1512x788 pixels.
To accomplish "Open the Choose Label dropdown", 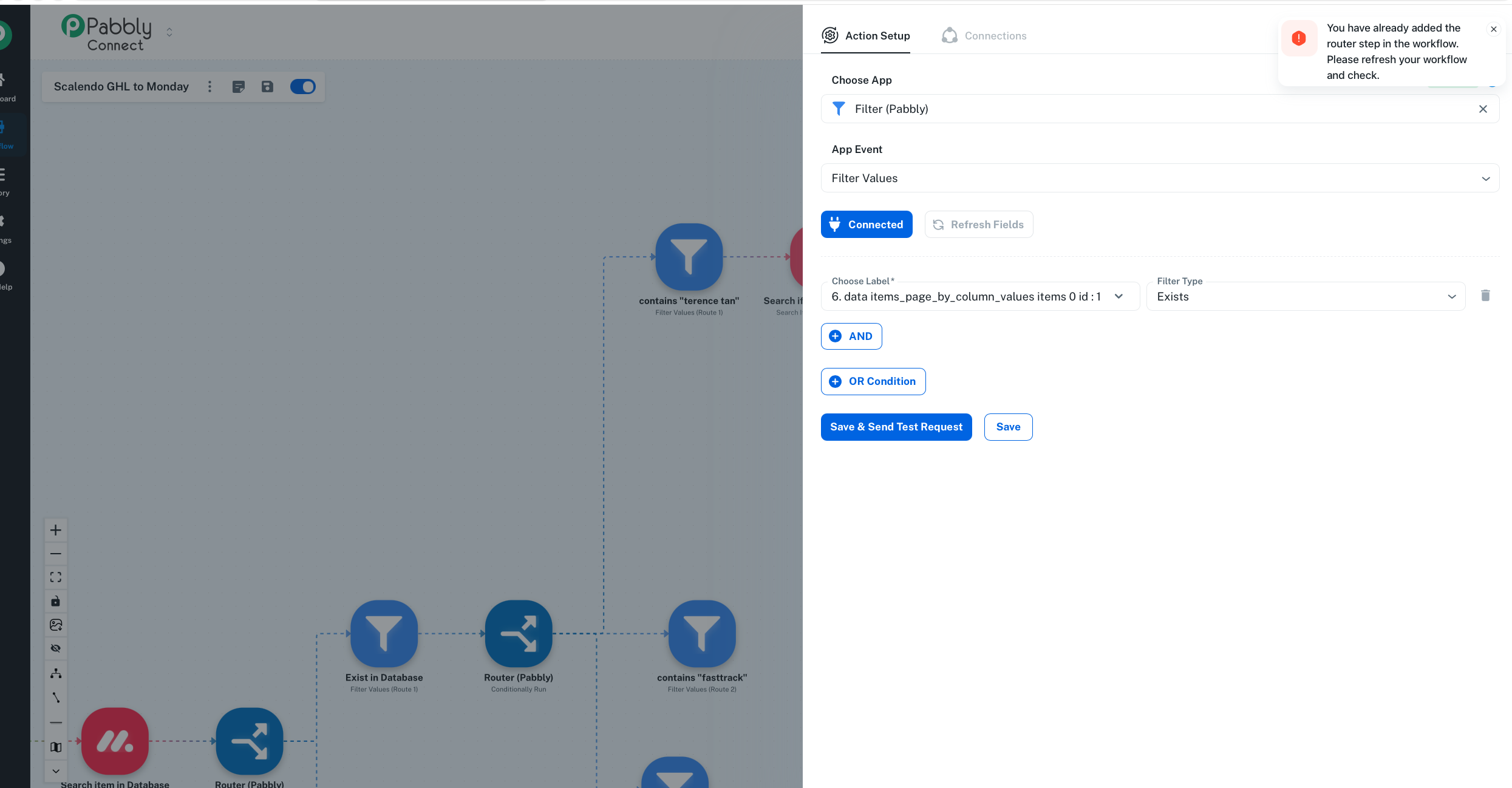I will coord(979,296).
